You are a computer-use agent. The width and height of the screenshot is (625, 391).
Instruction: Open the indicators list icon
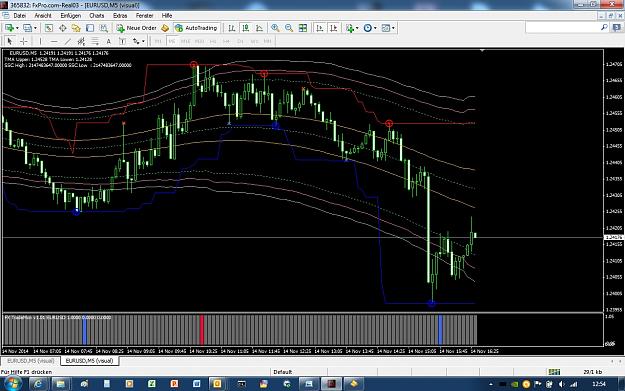[x=350, y=28]
